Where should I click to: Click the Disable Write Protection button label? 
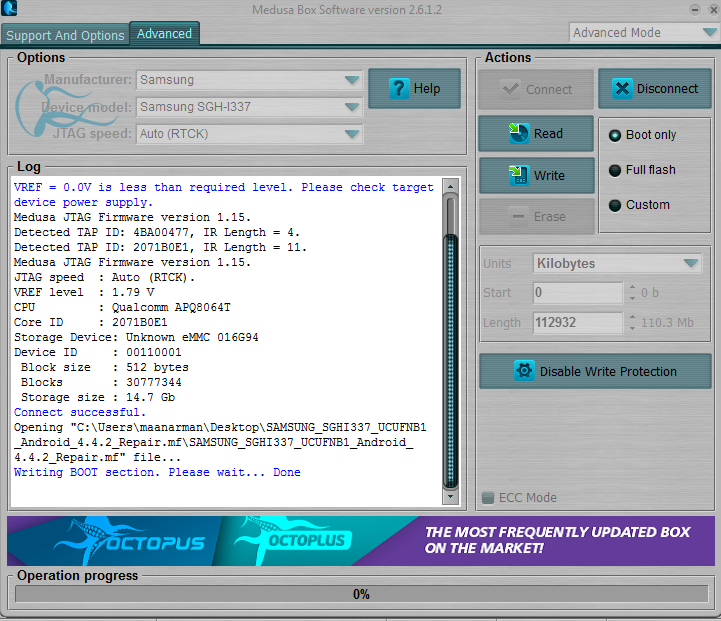point(608,371)
